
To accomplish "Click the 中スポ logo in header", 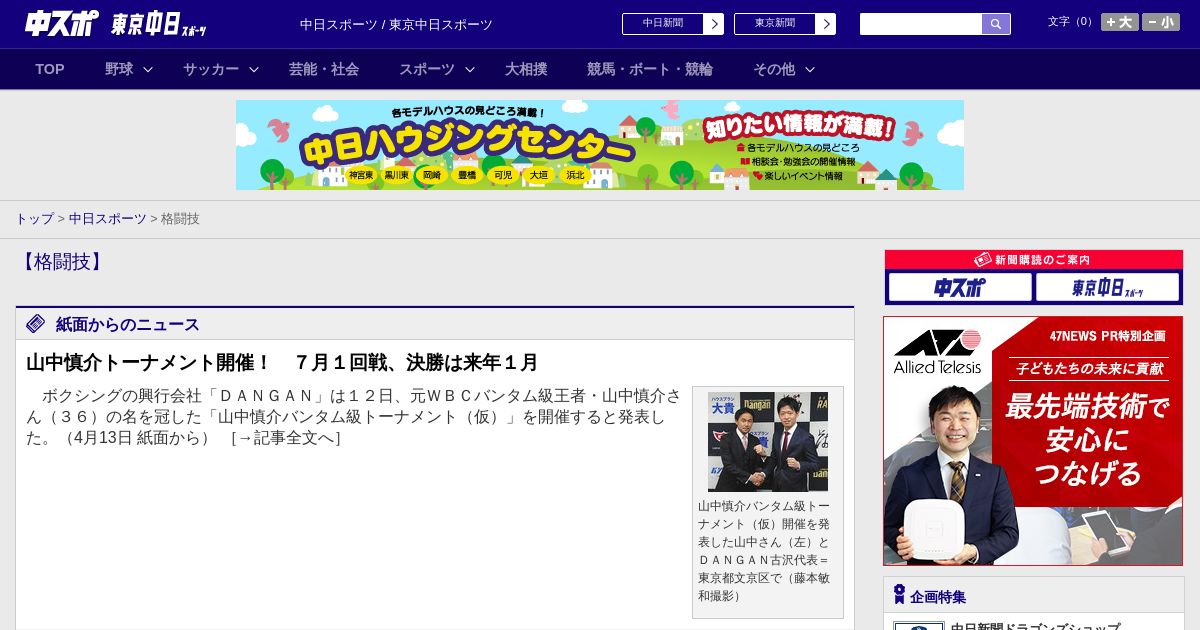I will 61,24.
